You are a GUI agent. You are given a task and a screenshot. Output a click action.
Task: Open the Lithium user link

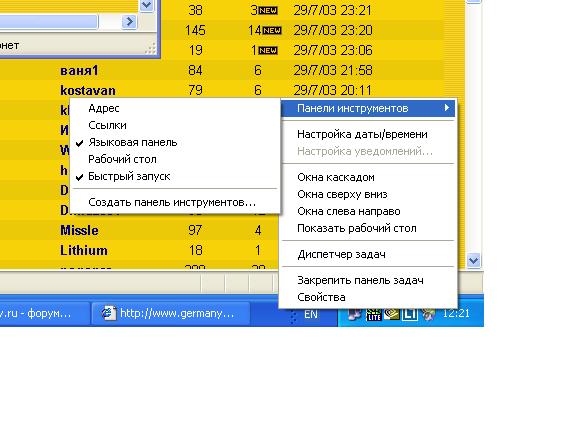tap(84, 251)
